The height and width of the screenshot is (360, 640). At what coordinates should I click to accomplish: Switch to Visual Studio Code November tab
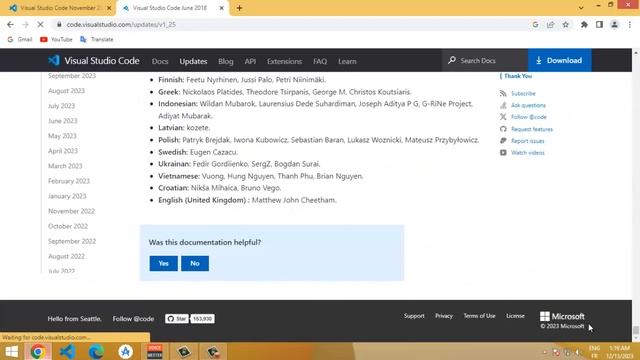click(60, 8)
